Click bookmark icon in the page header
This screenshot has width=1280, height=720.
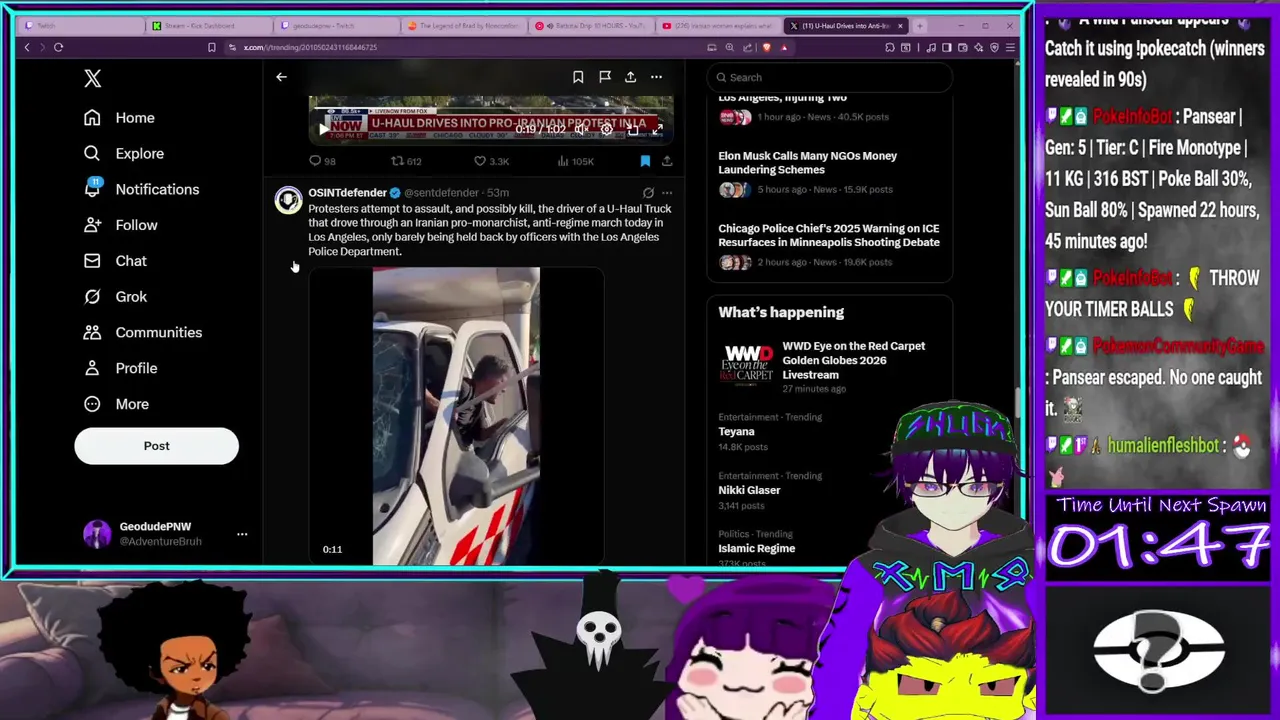[x=578, y=77]
